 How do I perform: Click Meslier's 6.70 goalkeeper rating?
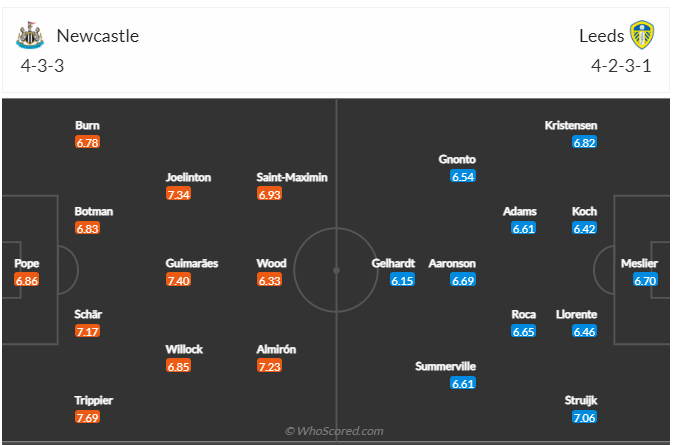(x=646, y=281)
